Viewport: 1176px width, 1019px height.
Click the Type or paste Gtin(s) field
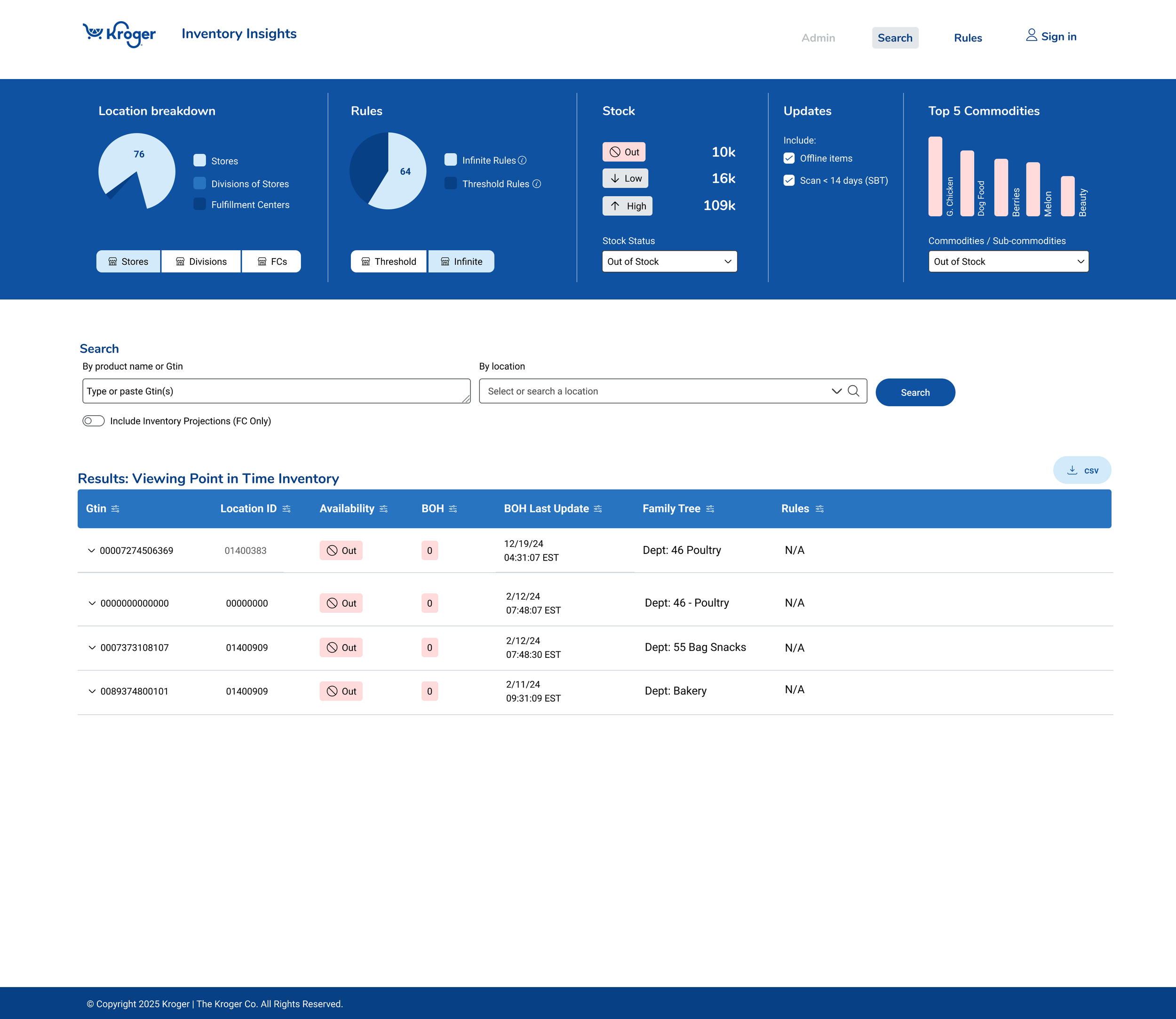tap(276, 391)
